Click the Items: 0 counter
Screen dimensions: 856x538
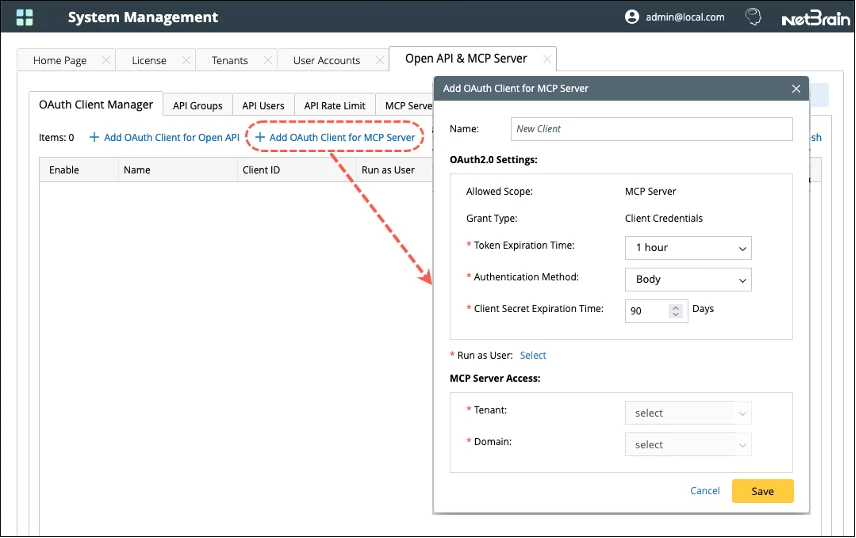(x=56, y=137)
